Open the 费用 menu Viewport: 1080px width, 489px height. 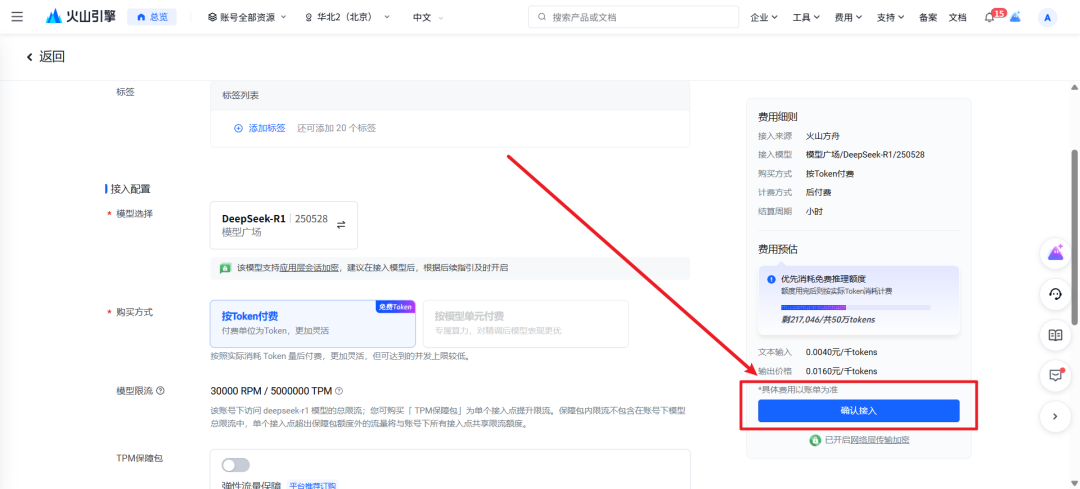pos(848,17)
